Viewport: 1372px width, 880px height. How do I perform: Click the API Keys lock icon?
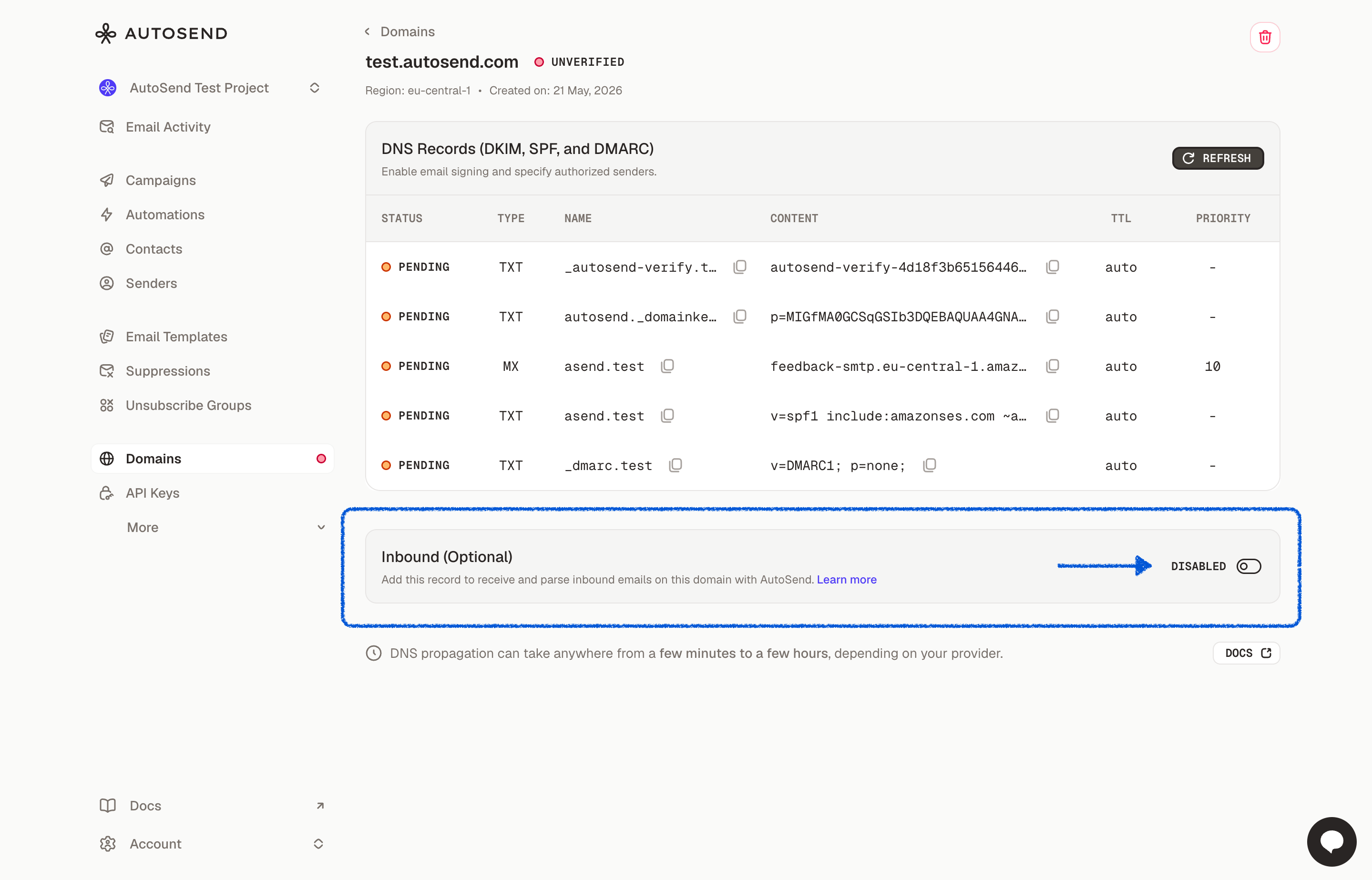coord(107,493)
